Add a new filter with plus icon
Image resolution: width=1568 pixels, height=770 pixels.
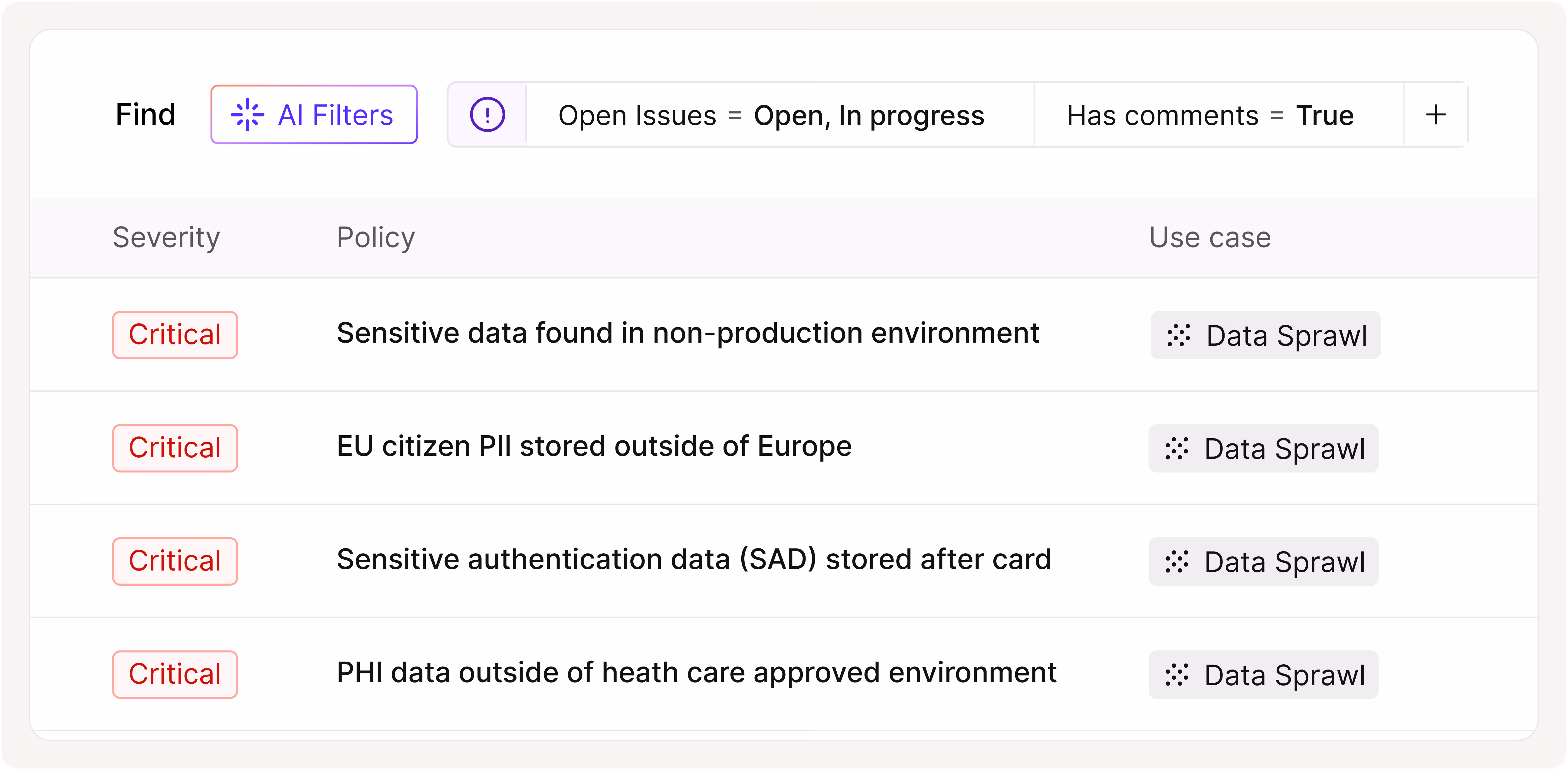(x=1435, y=114)
